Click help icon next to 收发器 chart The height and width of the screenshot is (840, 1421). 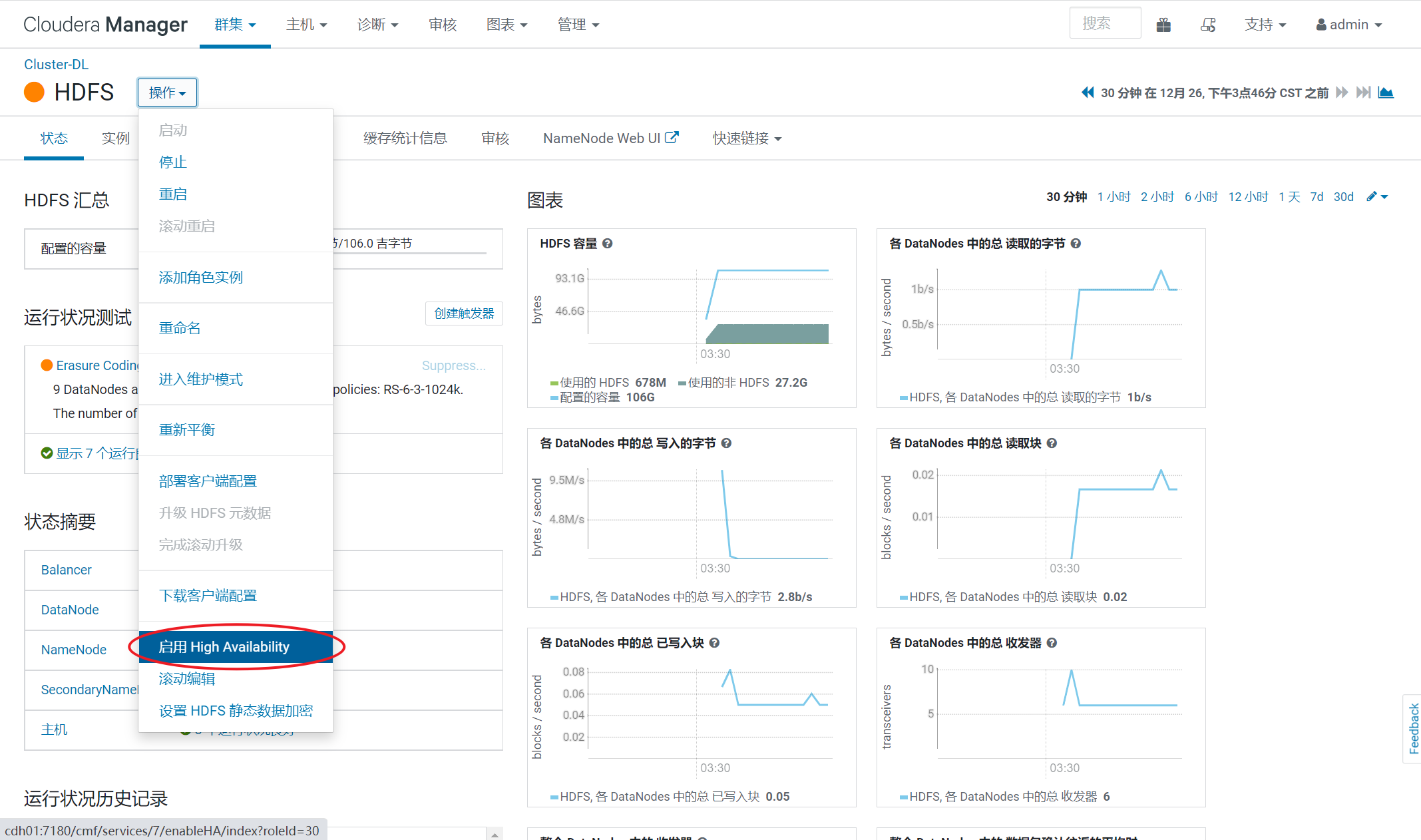click(x=1052, y=643)
